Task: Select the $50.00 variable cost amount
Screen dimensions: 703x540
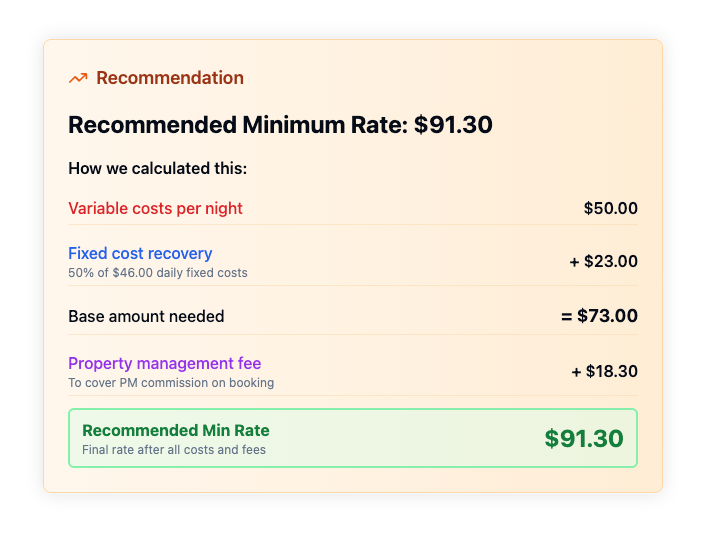Action: pyautogui.click(x=611, y=209)
